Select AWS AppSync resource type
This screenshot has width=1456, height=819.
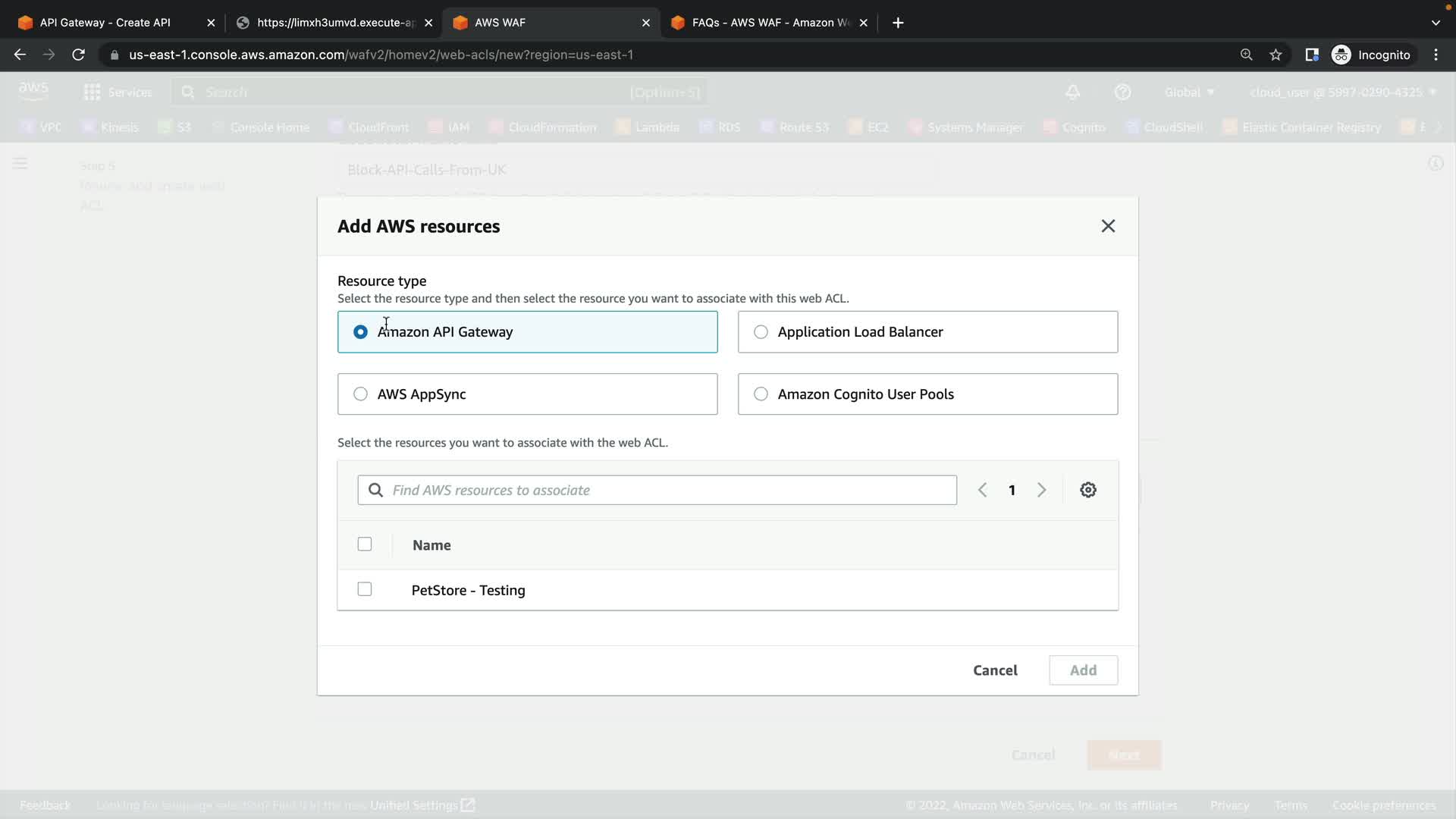360,394
